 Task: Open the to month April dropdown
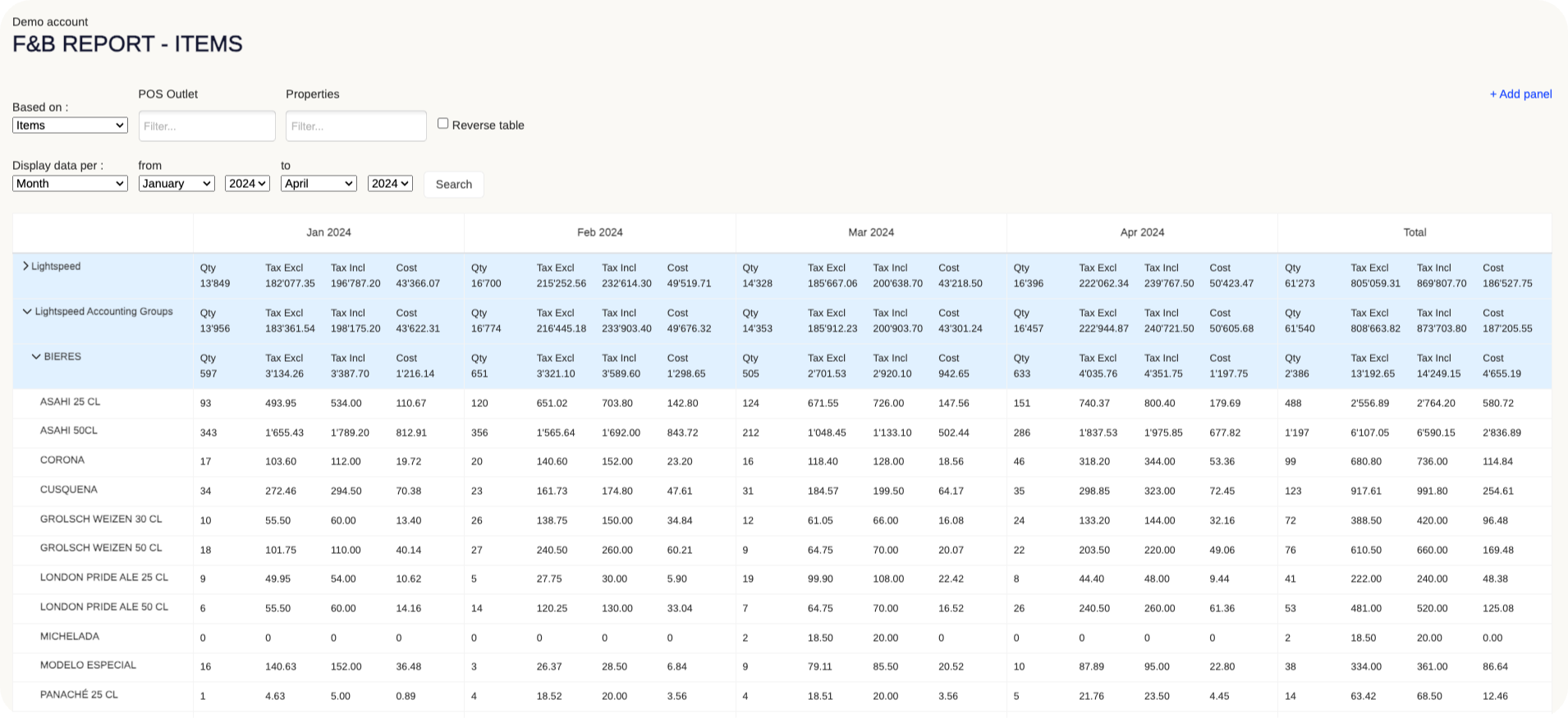coord(319,184)
